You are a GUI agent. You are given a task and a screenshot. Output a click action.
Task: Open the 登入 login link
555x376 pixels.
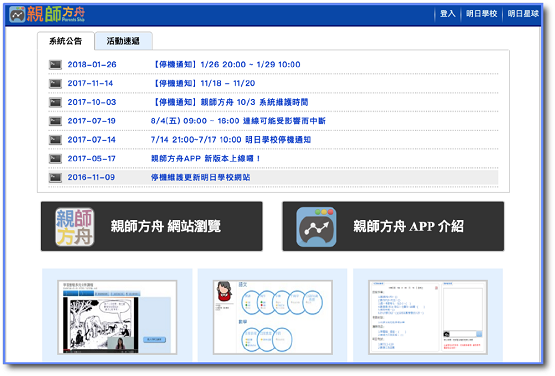coord(447,14)
